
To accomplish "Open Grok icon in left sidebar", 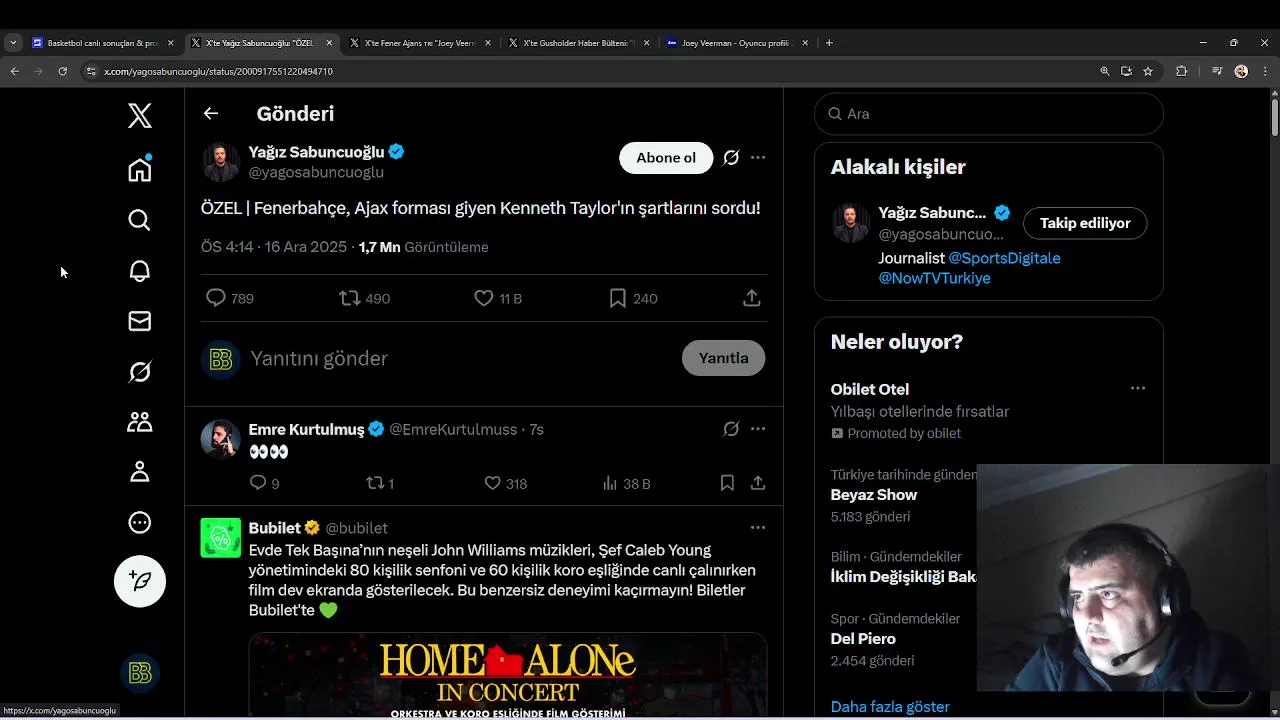I will point(140,372).
